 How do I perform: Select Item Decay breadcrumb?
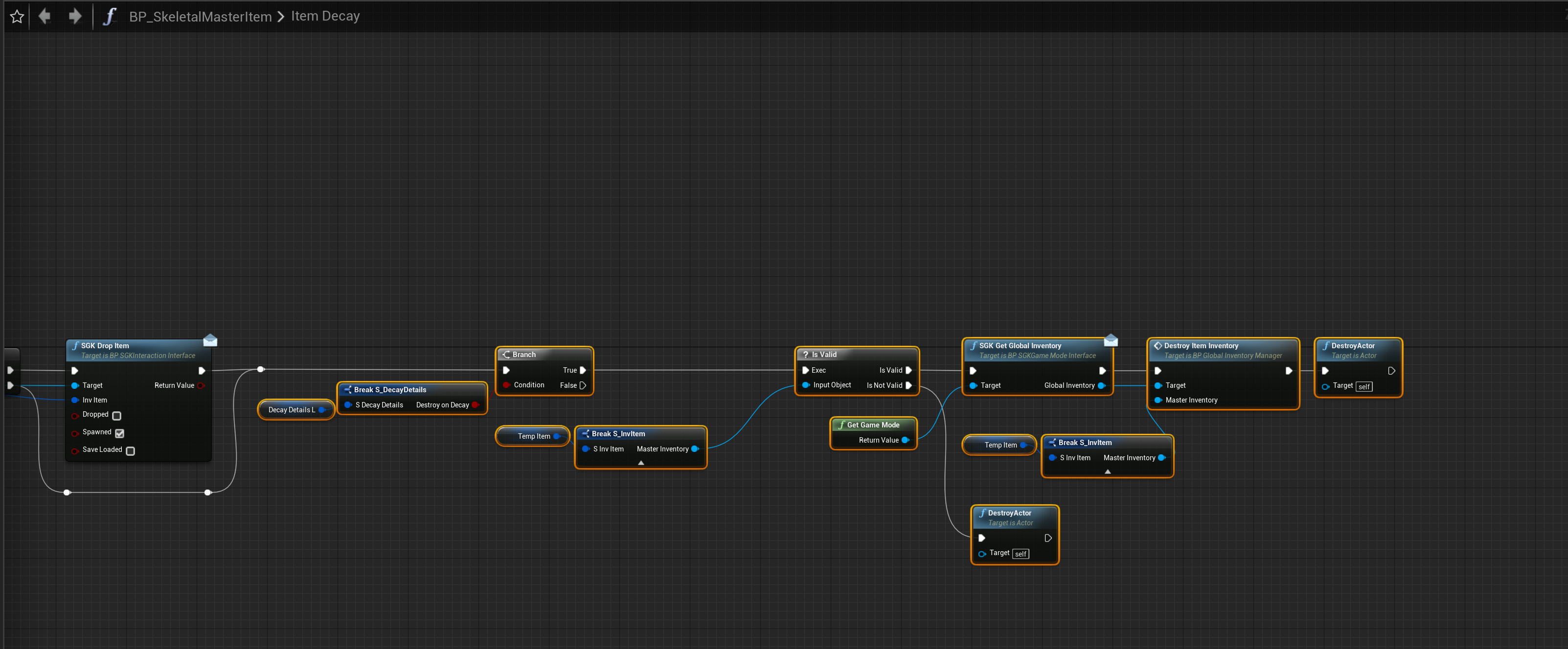(x=325, y=16)
